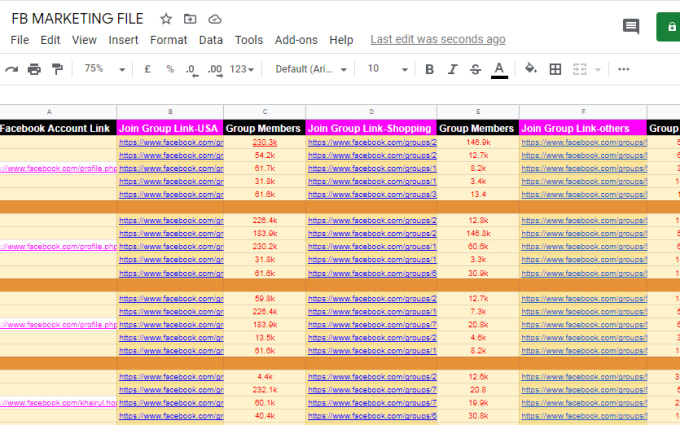Open the text color picker
The image size is (680, 425).
[499, 70]
